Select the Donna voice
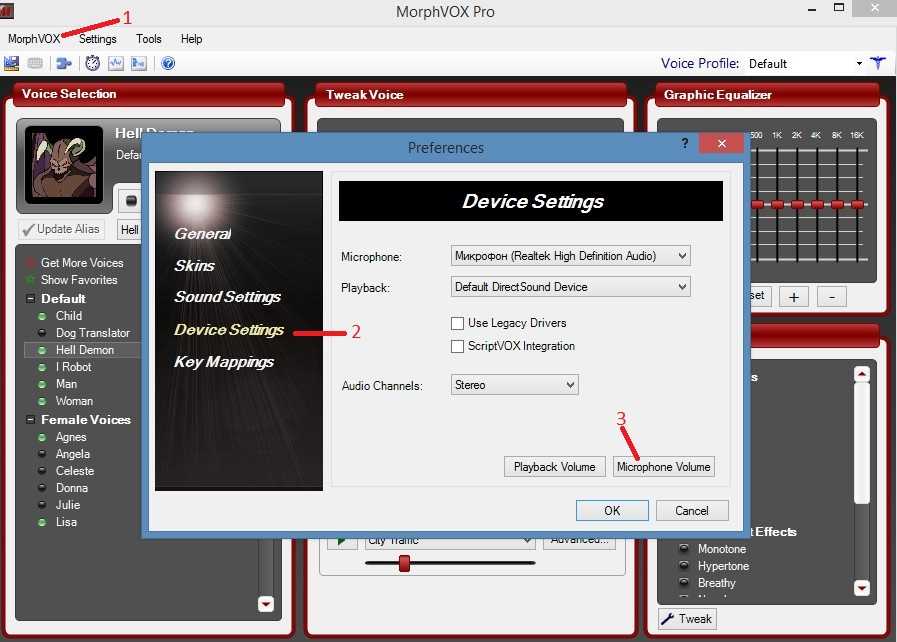 [x=72, y=488]
